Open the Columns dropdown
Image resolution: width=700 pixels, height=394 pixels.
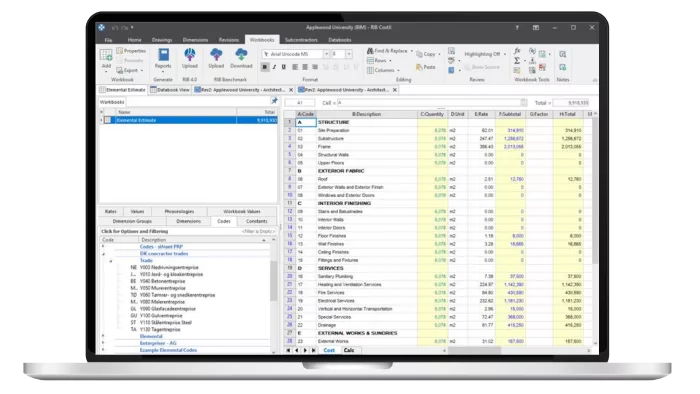[x=383, y=71]
